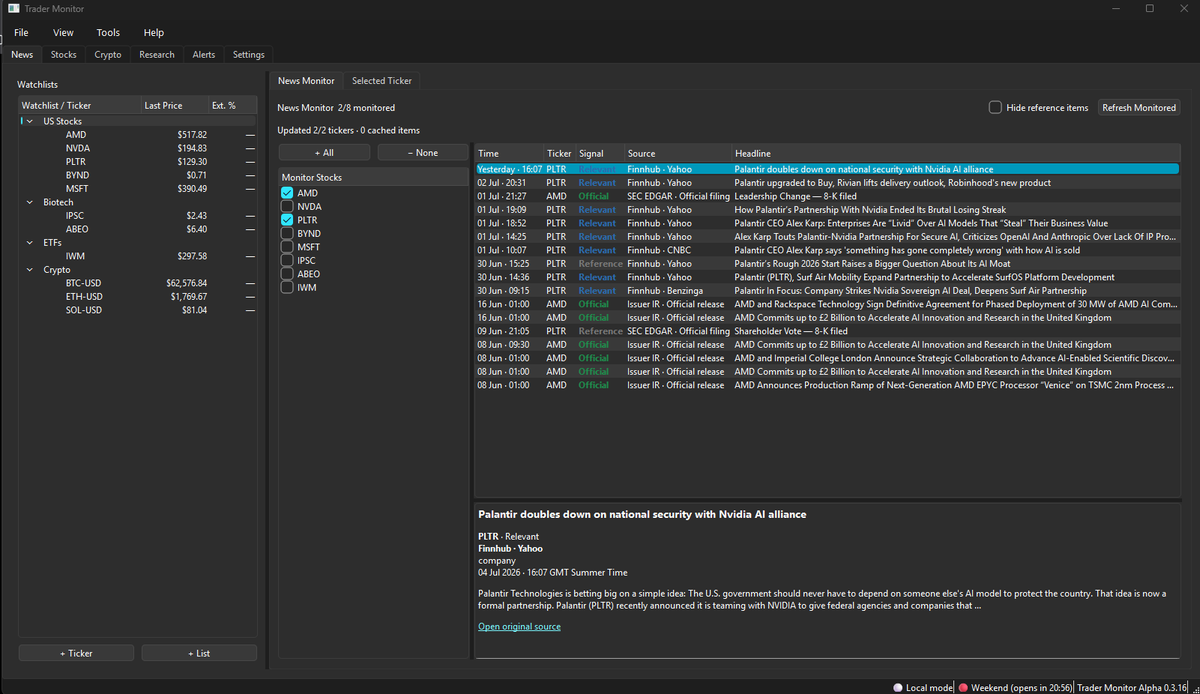Sort news by Signal column header
1200x694 pixels.
[600, 154]
